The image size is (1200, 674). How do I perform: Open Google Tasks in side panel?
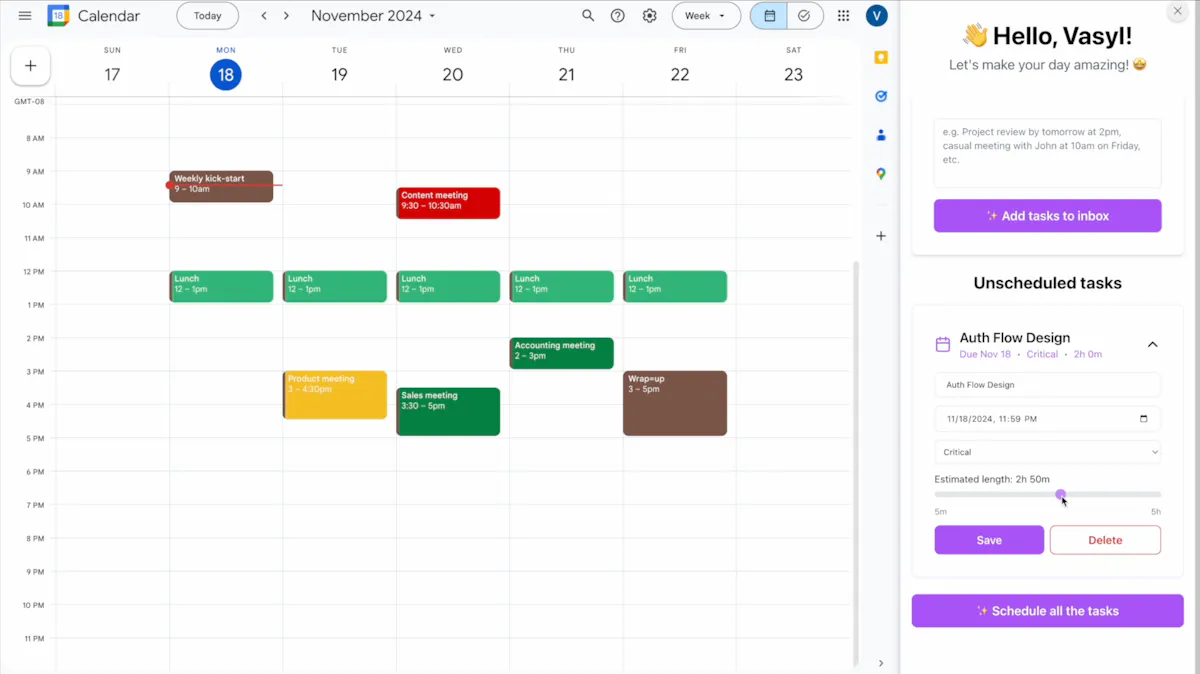(x=881, y=97)
